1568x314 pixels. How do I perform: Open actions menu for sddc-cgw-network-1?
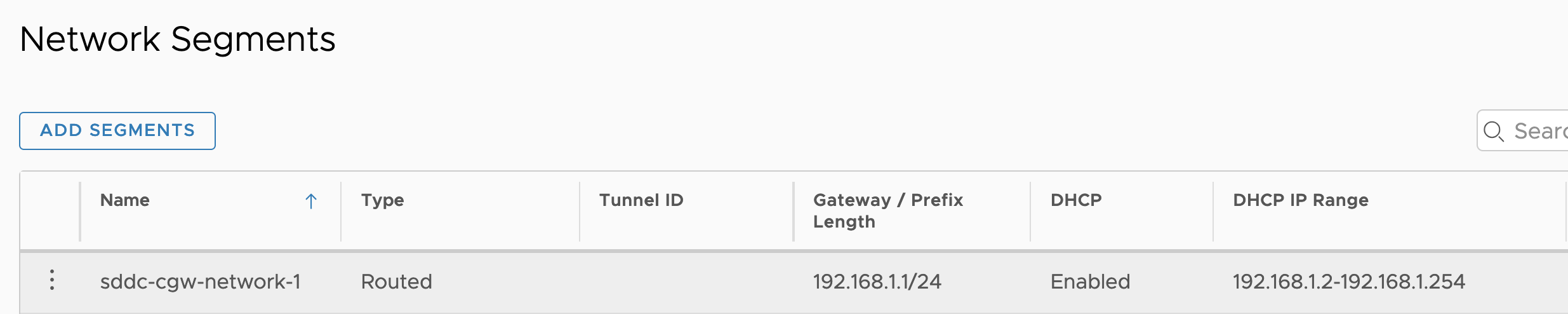(52, 280)
